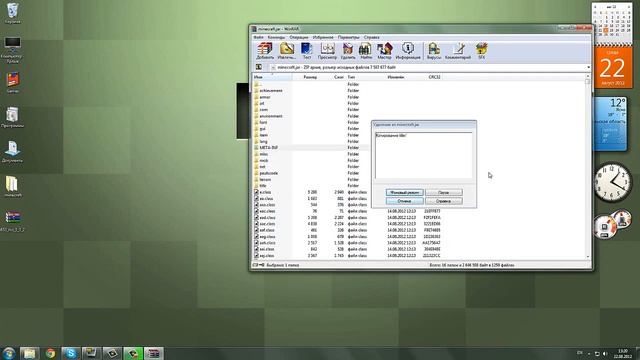Click the taskbar clock in the system tray

623,353
